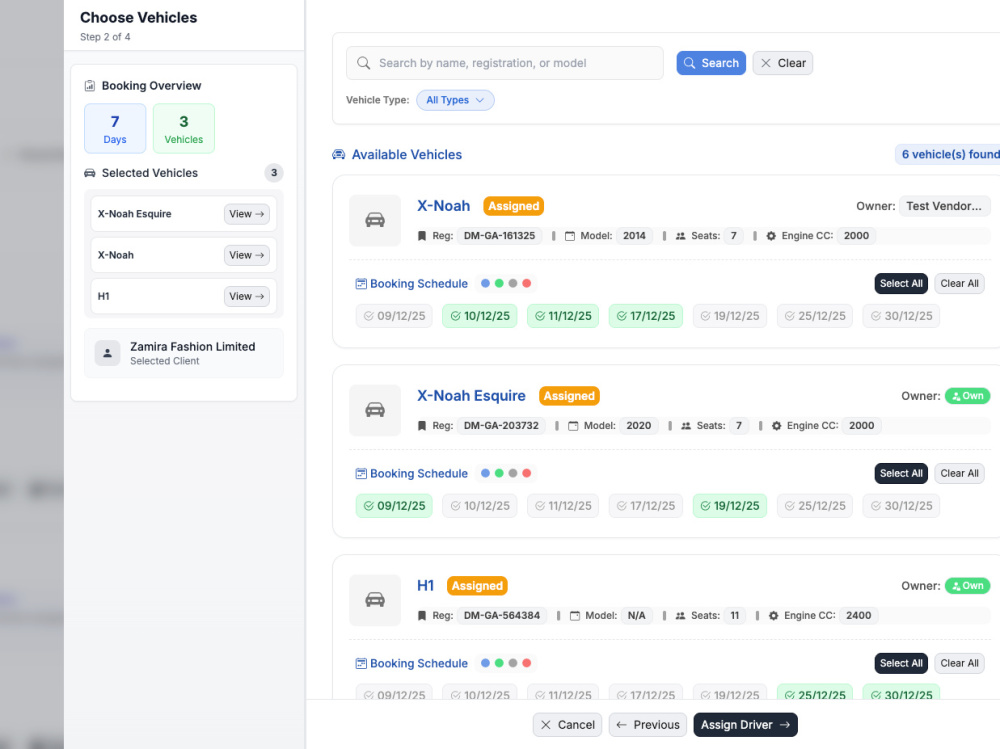Image resolution: width=1000 pixels, height=749 pixels.
Task: Click the red legend dot in X-Noah Esquire schedule
Action: tap(527, 473)
